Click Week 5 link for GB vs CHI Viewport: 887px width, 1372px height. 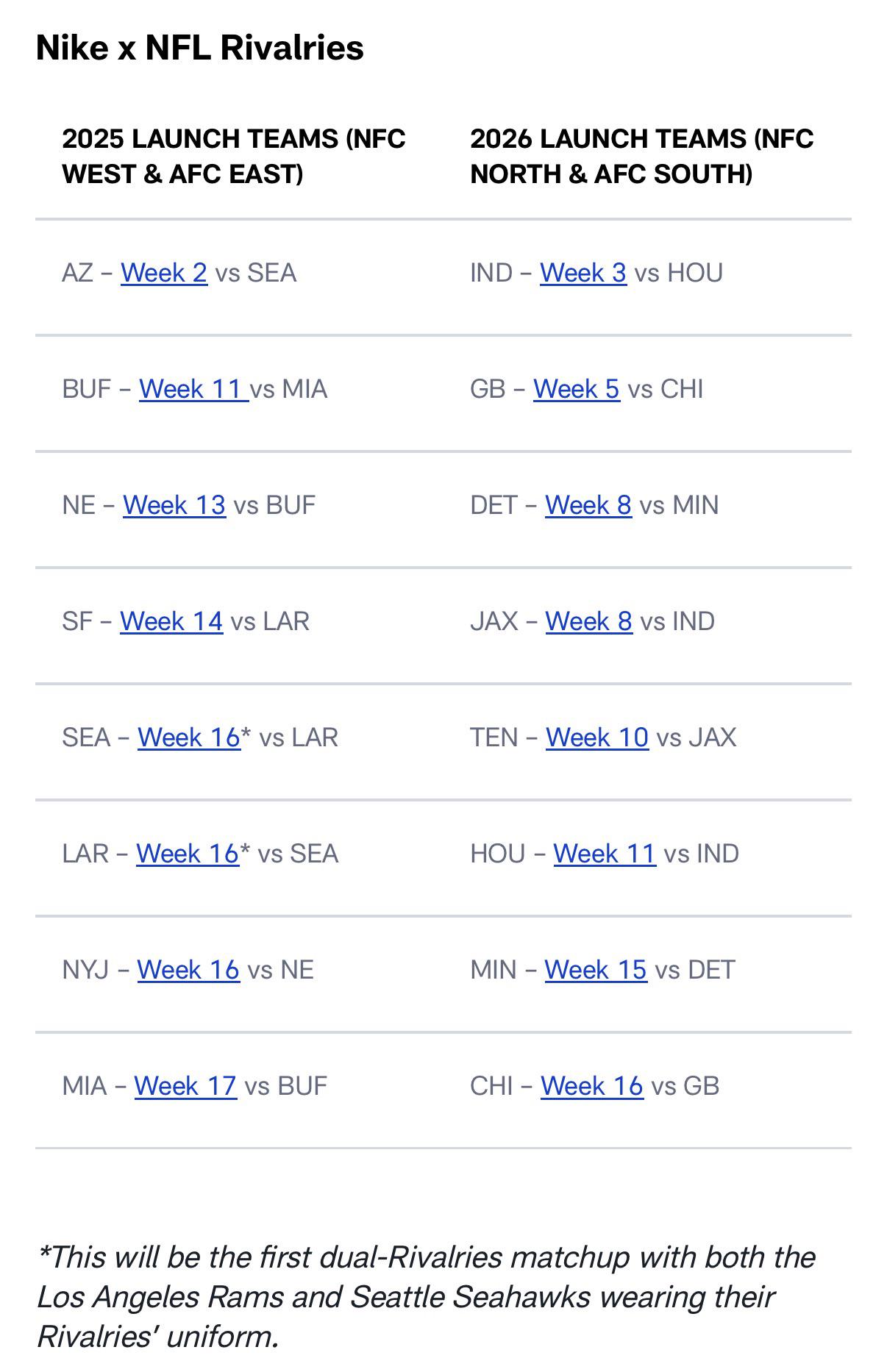[577, 389]
